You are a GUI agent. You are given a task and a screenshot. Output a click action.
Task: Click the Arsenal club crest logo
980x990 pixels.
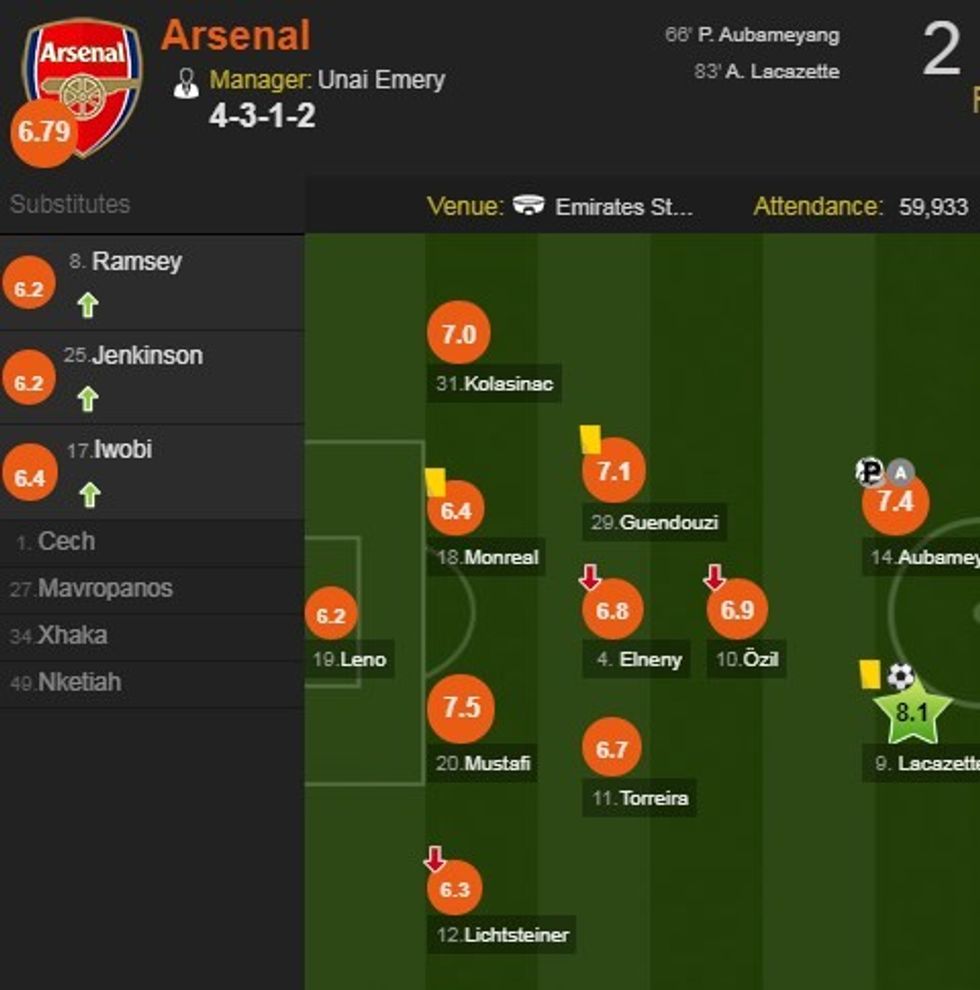tap(84, 80)
